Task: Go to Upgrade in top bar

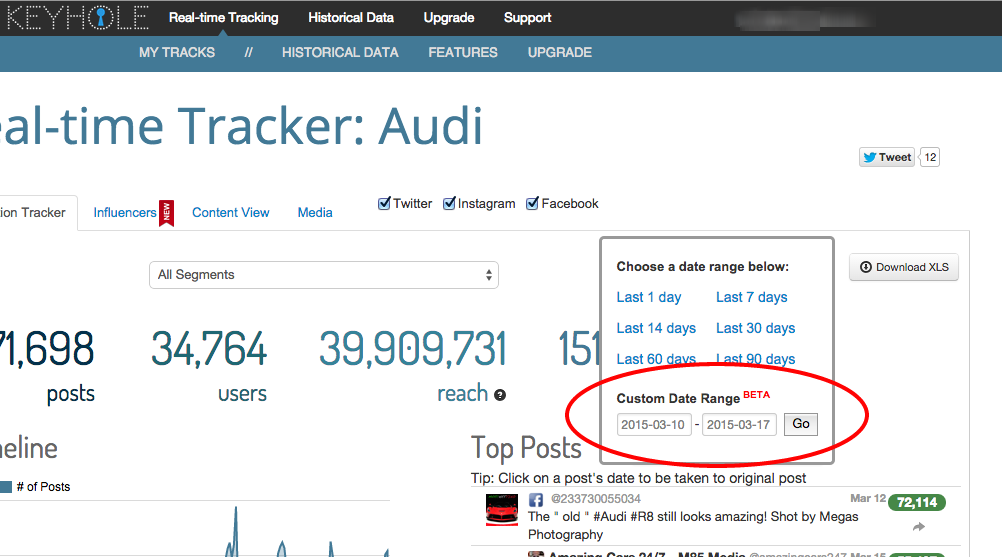Action: 449,18
